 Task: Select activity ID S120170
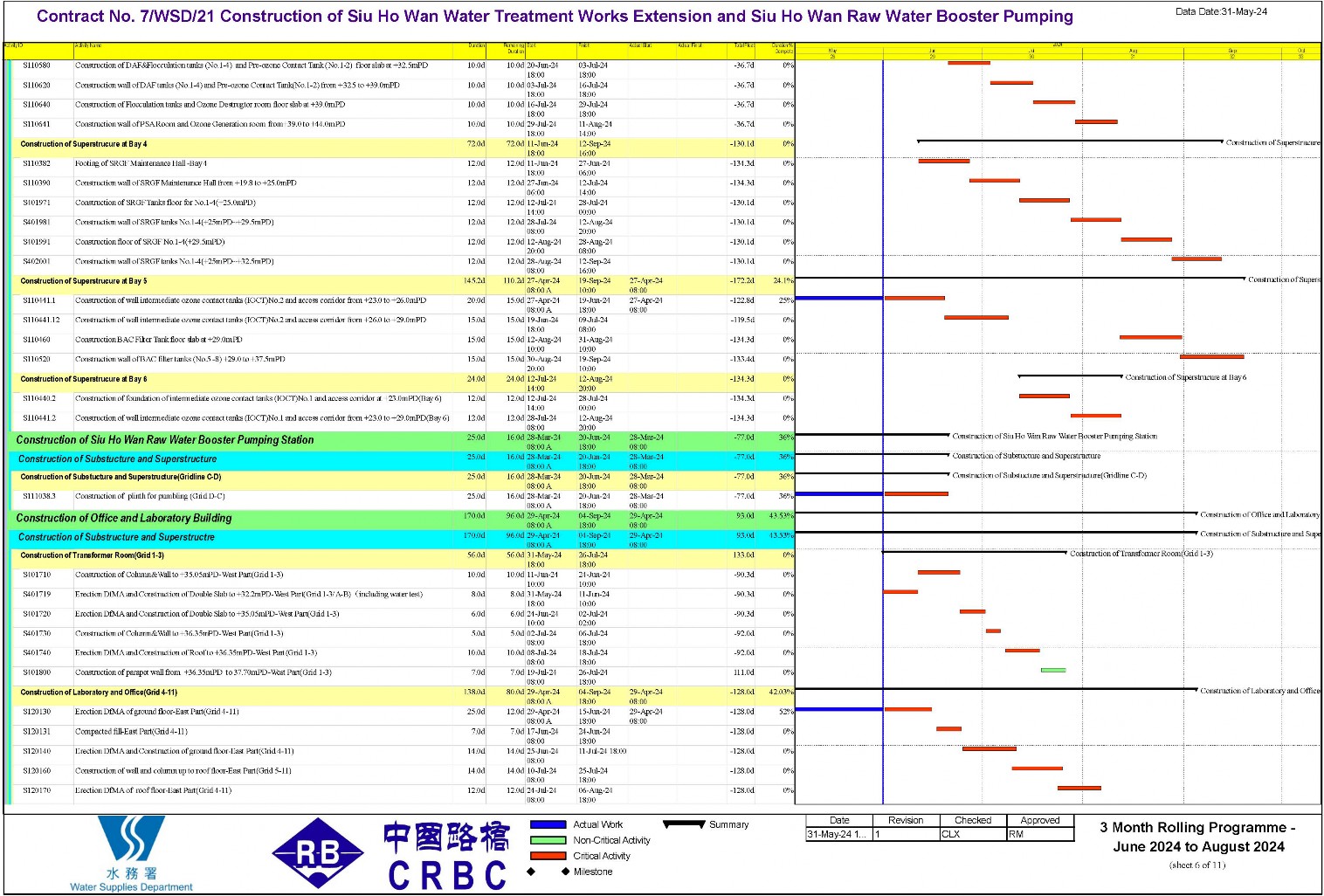(37, 791)
